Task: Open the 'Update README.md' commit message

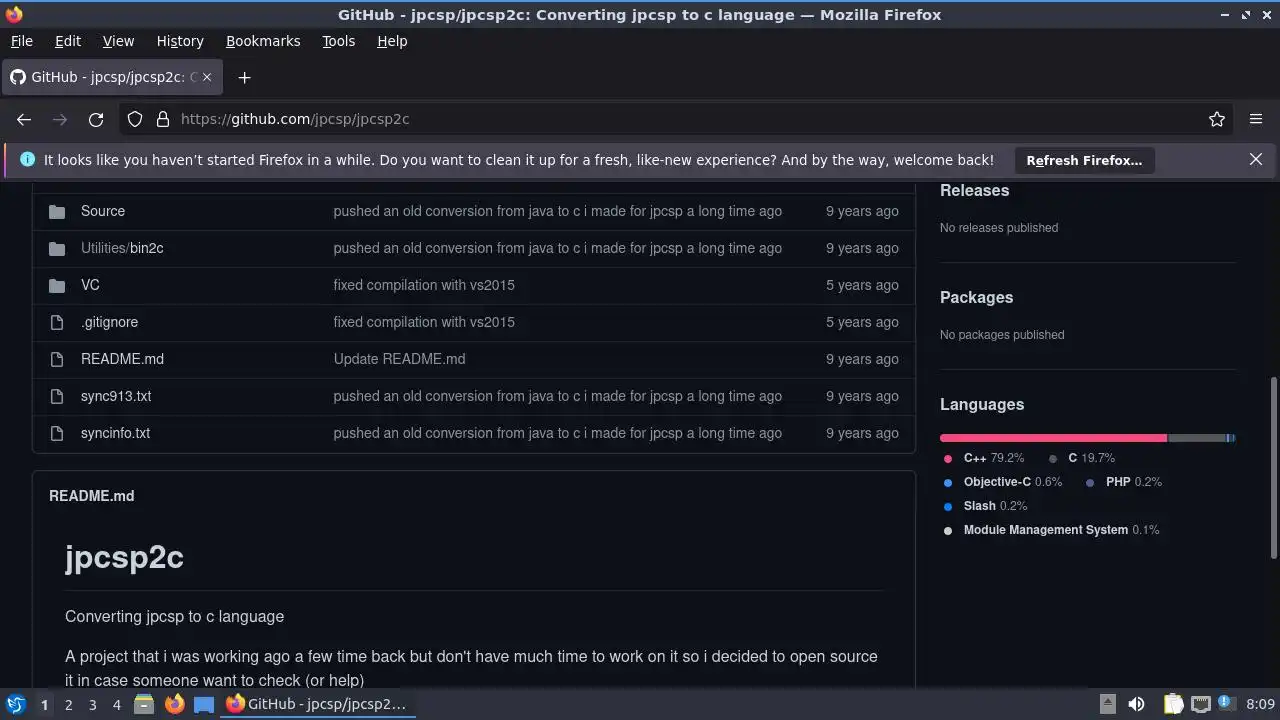Action: (x=399, y=359)
